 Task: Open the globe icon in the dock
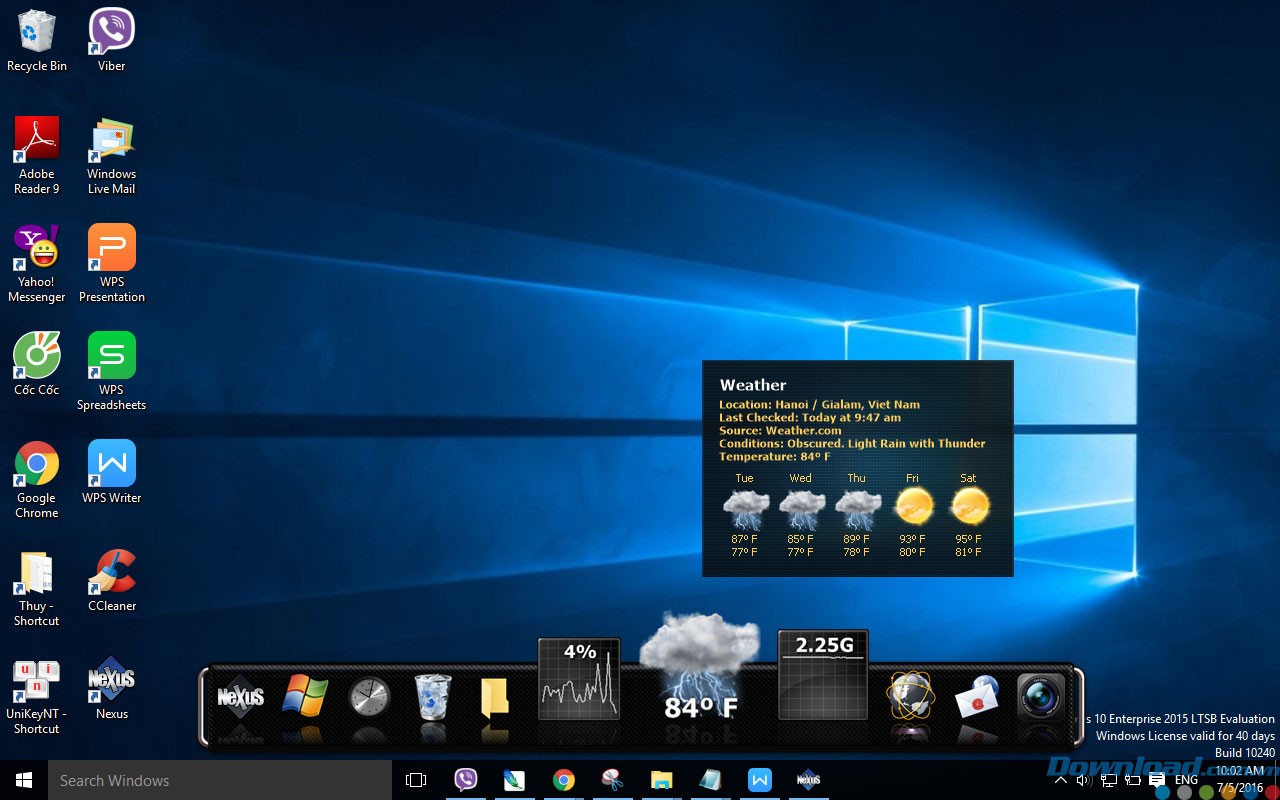pyautogui.click(x=910, y=695)
